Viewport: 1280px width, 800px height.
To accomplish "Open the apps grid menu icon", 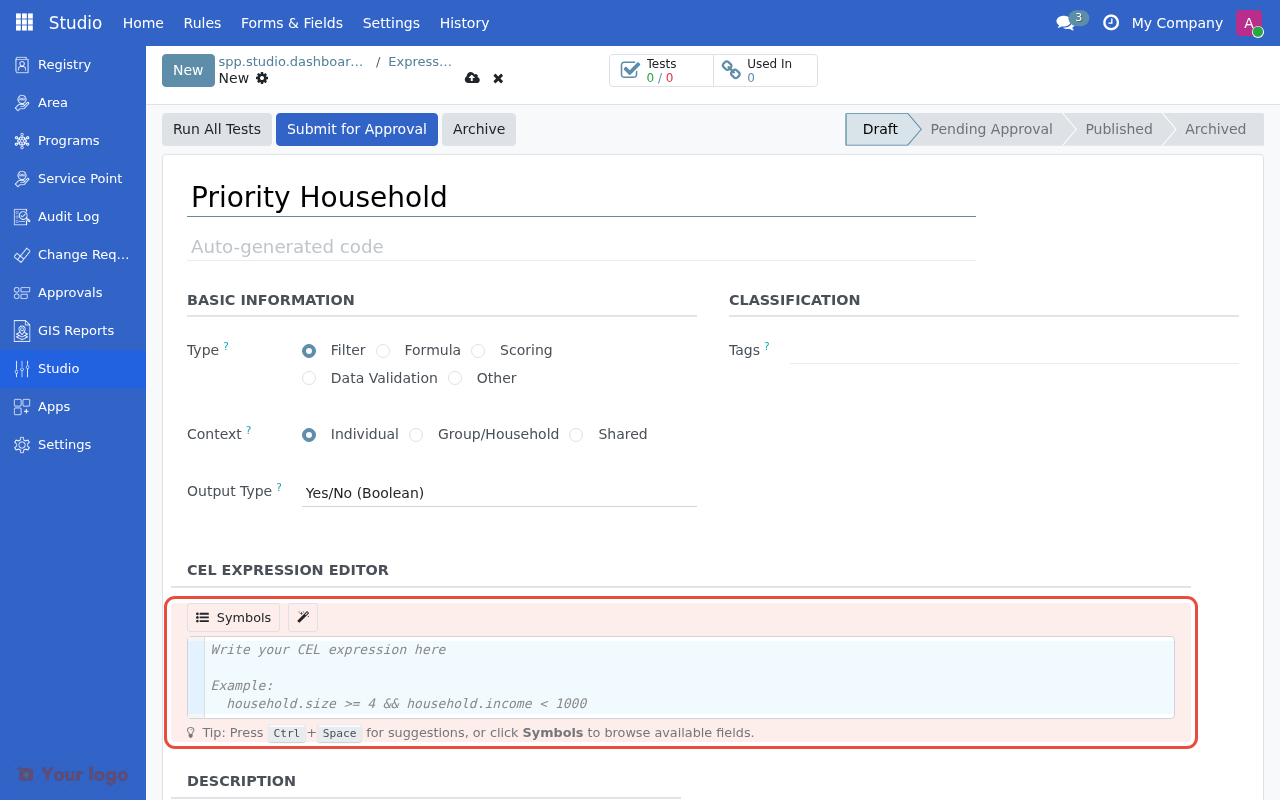I will point(24,22).
